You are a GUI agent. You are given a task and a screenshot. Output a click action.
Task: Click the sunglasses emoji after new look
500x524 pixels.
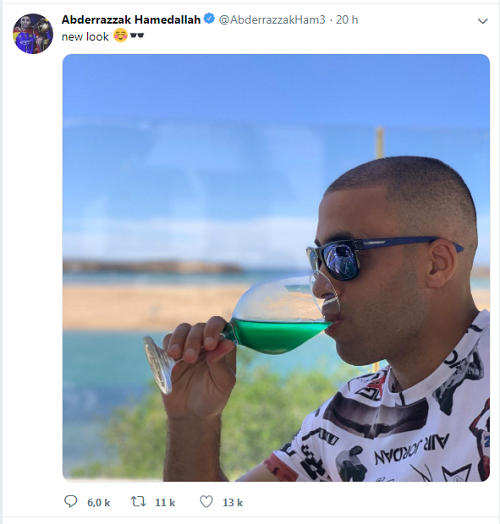tap(137, 35)
